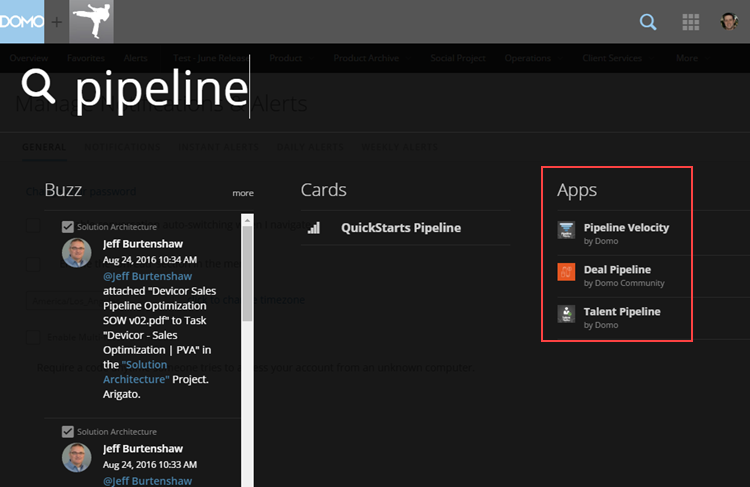
Task: Click the Buzz scrollbar up arrow
Action: (x=247, y=220)
